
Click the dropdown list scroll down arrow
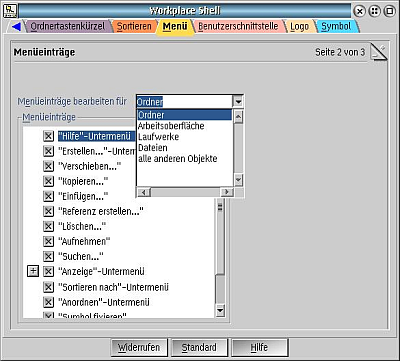coord(238,180)
